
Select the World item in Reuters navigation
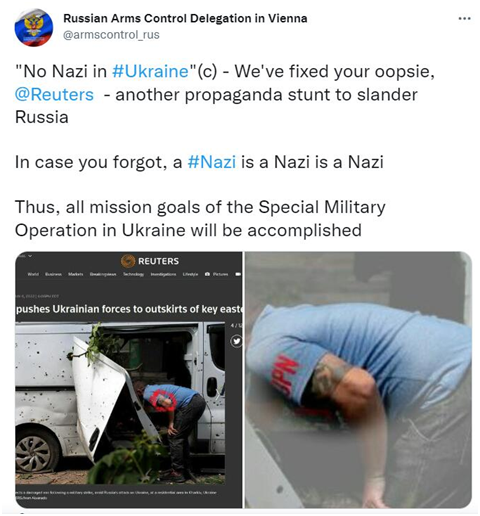pyautogui.click(x=33, y=274)
